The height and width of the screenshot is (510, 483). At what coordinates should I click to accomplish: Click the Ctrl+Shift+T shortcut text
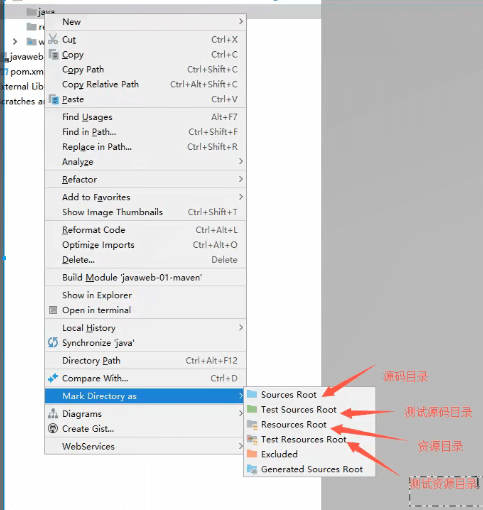[212, 212]
